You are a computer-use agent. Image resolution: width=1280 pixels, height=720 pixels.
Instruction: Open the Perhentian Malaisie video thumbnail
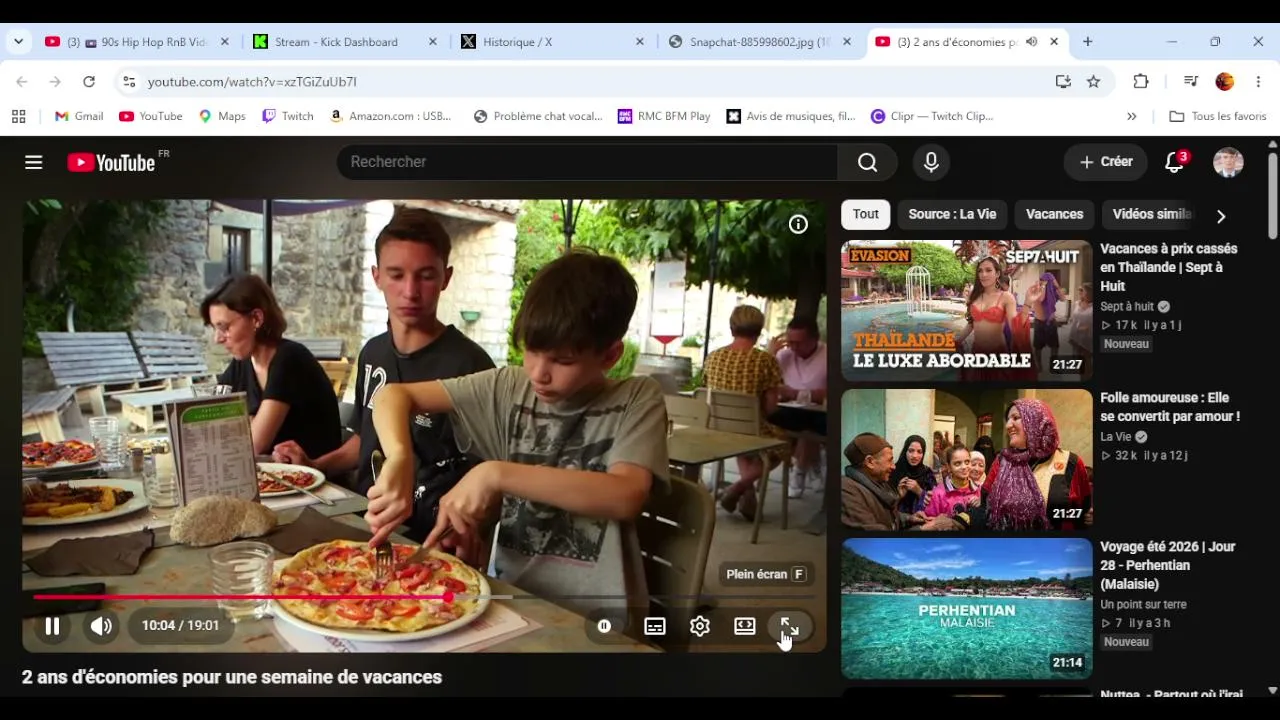click(x=967, y=608)
